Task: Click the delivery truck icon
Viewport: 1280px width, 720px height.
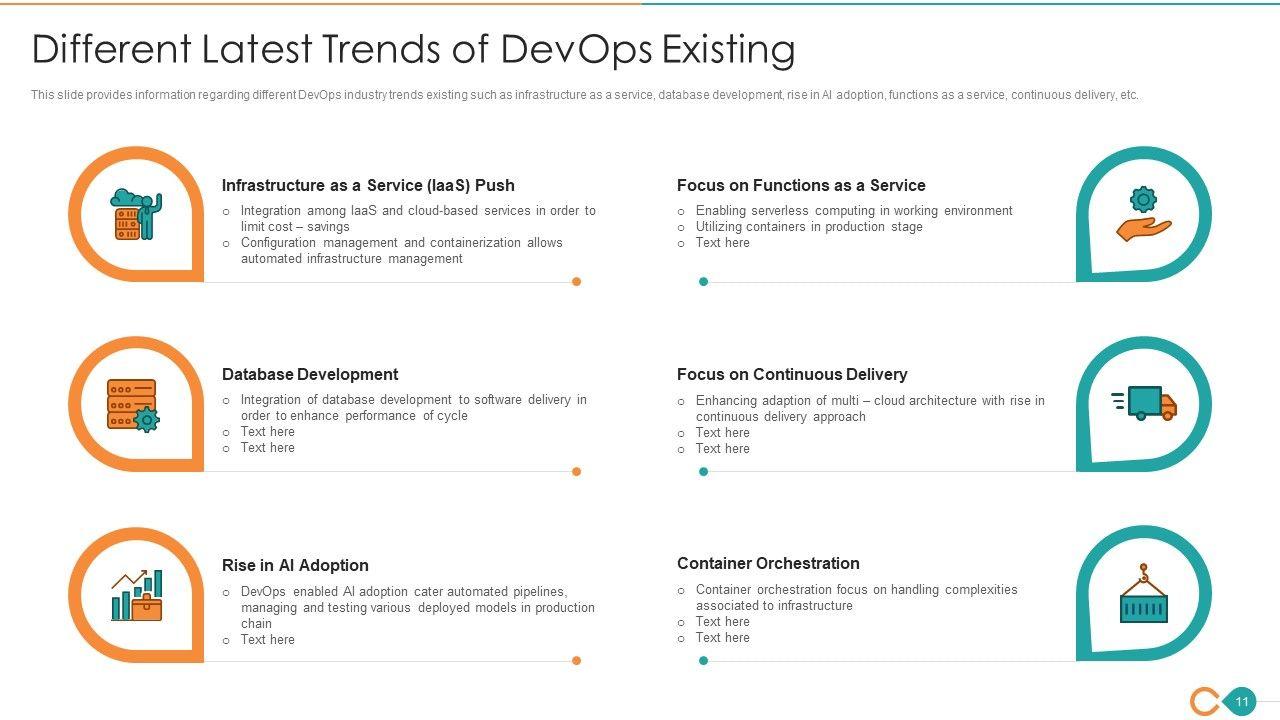Action: 1144,403
